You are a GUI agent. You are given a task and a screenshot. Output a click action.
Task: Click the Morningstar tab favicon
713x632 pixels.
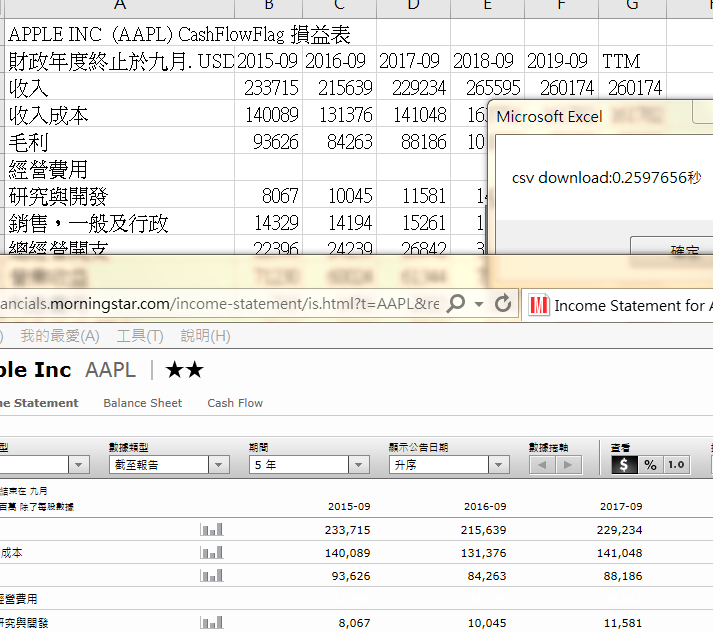539,305
